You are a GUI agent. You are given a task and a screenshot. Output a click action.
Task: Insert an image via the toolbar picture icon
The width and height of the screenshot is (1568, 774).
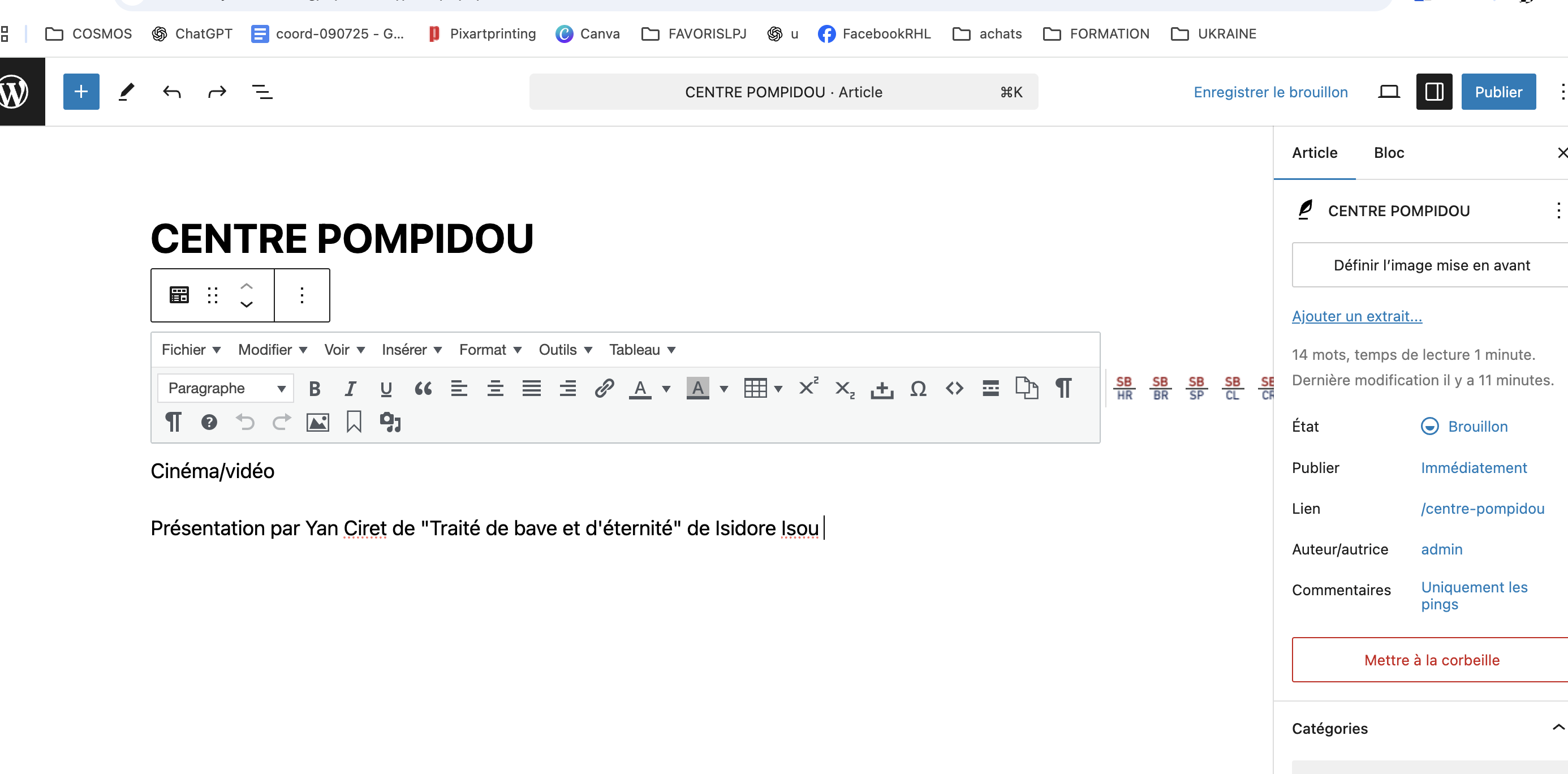click(x=317, y=422)
